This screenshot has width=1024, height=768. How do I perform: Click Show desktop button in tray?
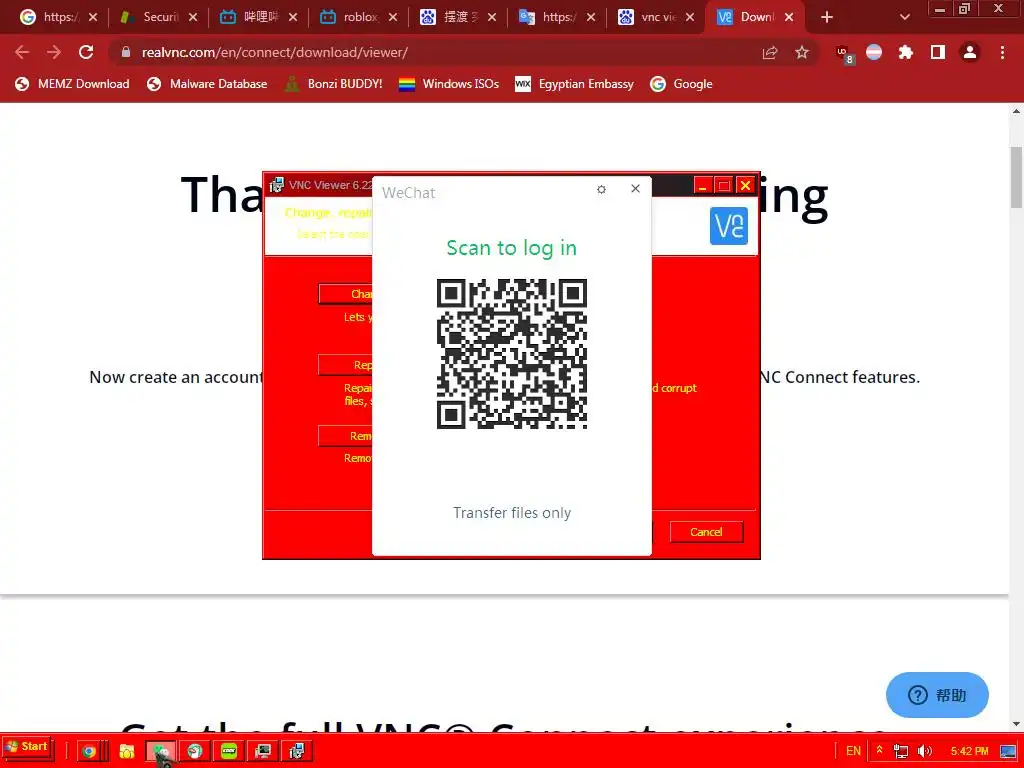click(x=1008, y=751)
